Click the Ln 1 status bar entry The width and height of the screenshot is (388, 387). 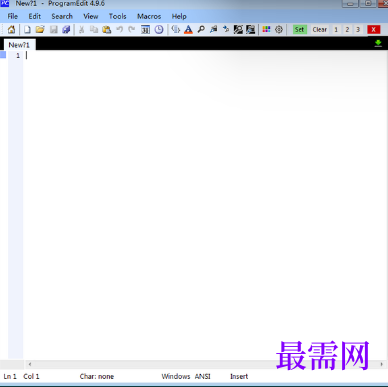point(10,376)
